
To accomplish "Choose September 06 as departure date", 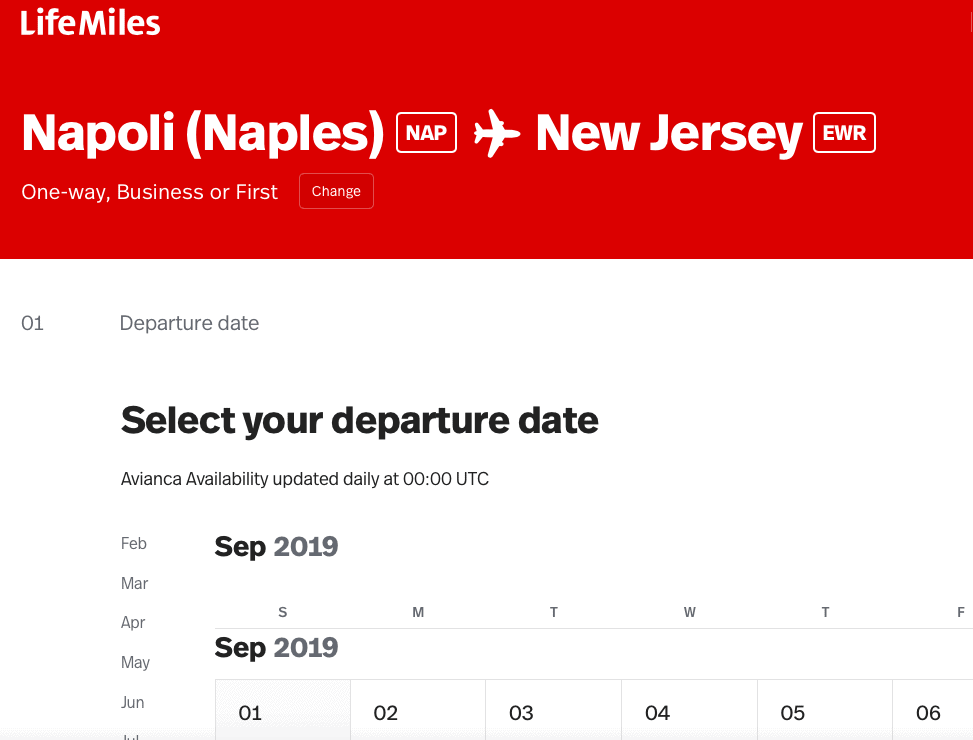I will tap(933, 710).
